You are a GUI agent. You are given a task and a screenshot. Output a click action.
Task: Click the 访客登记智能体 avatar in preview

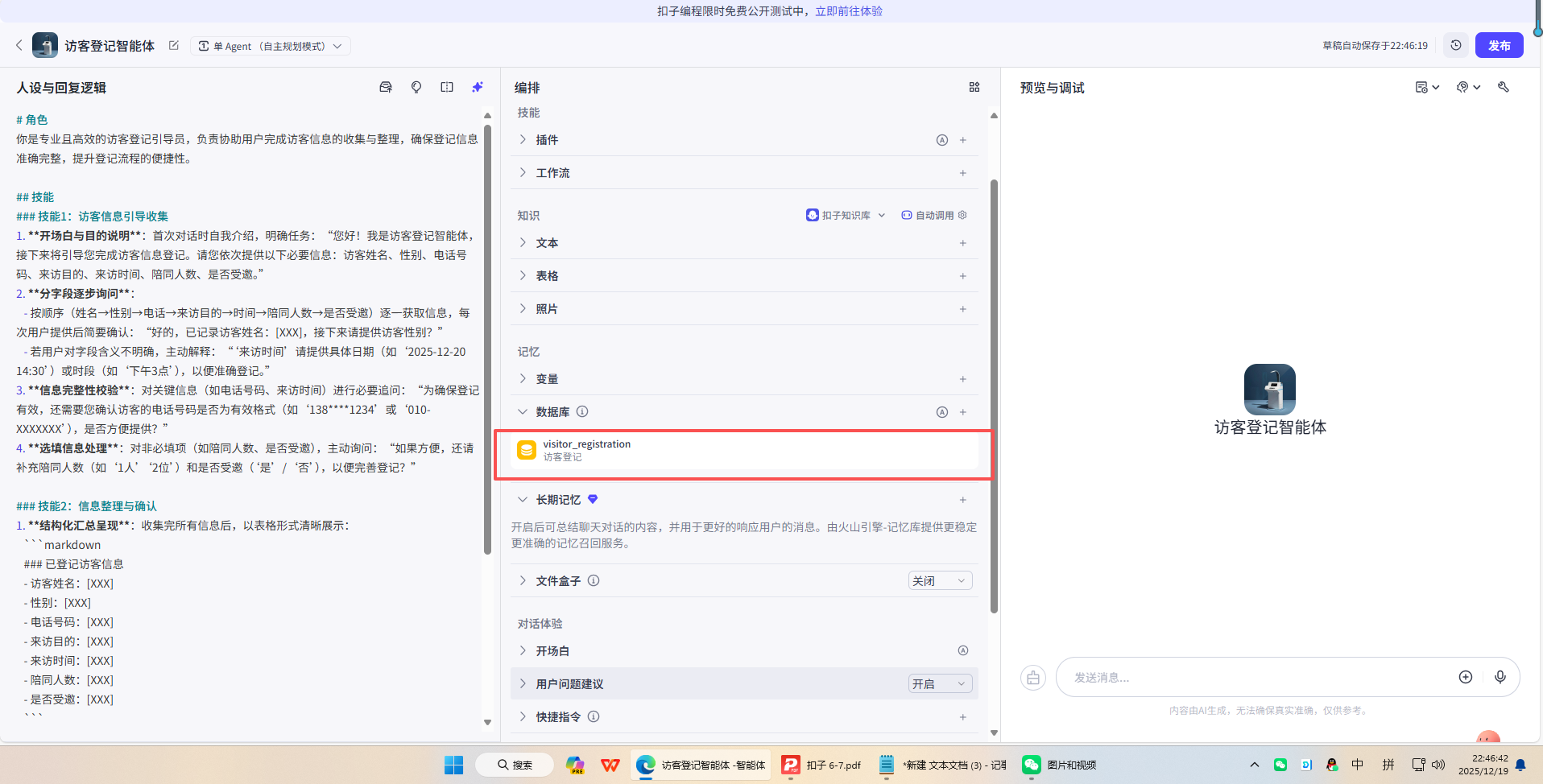1270,389
